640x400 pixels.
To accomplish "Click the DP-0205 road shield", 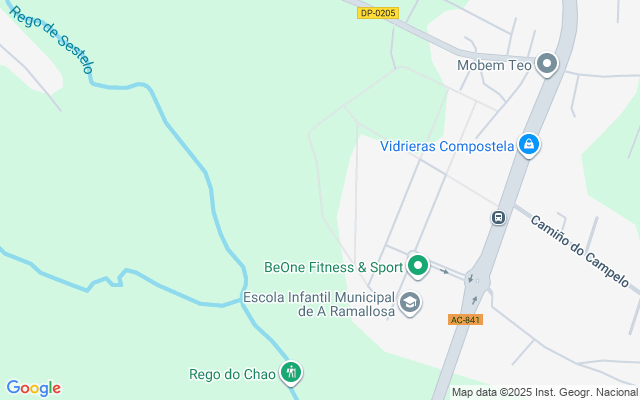I will click(x=378, y=13).
